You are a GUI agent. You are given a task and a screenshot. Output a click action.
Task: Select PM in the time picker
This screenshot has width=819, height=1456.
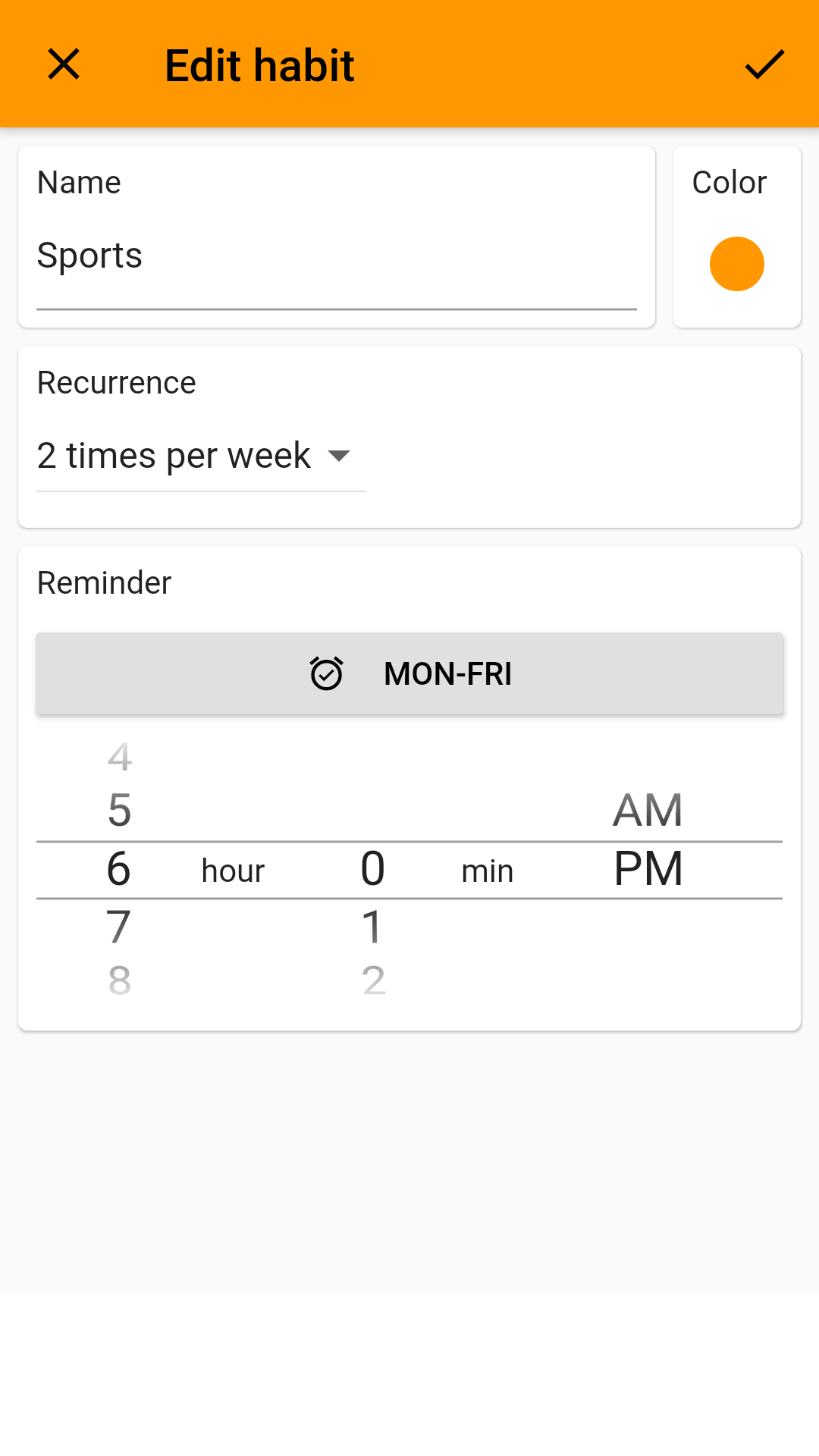(648, 869)
